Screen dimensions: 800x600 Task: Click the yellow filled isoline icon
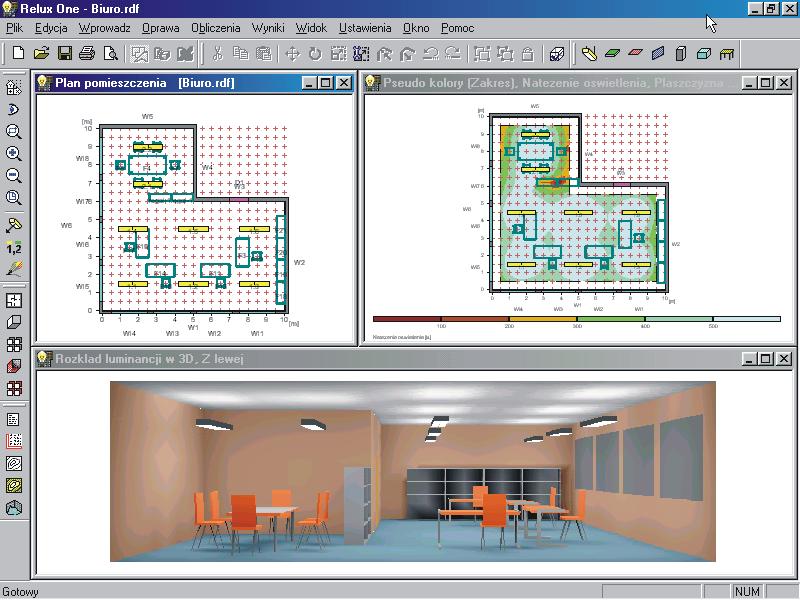(14, 485)
